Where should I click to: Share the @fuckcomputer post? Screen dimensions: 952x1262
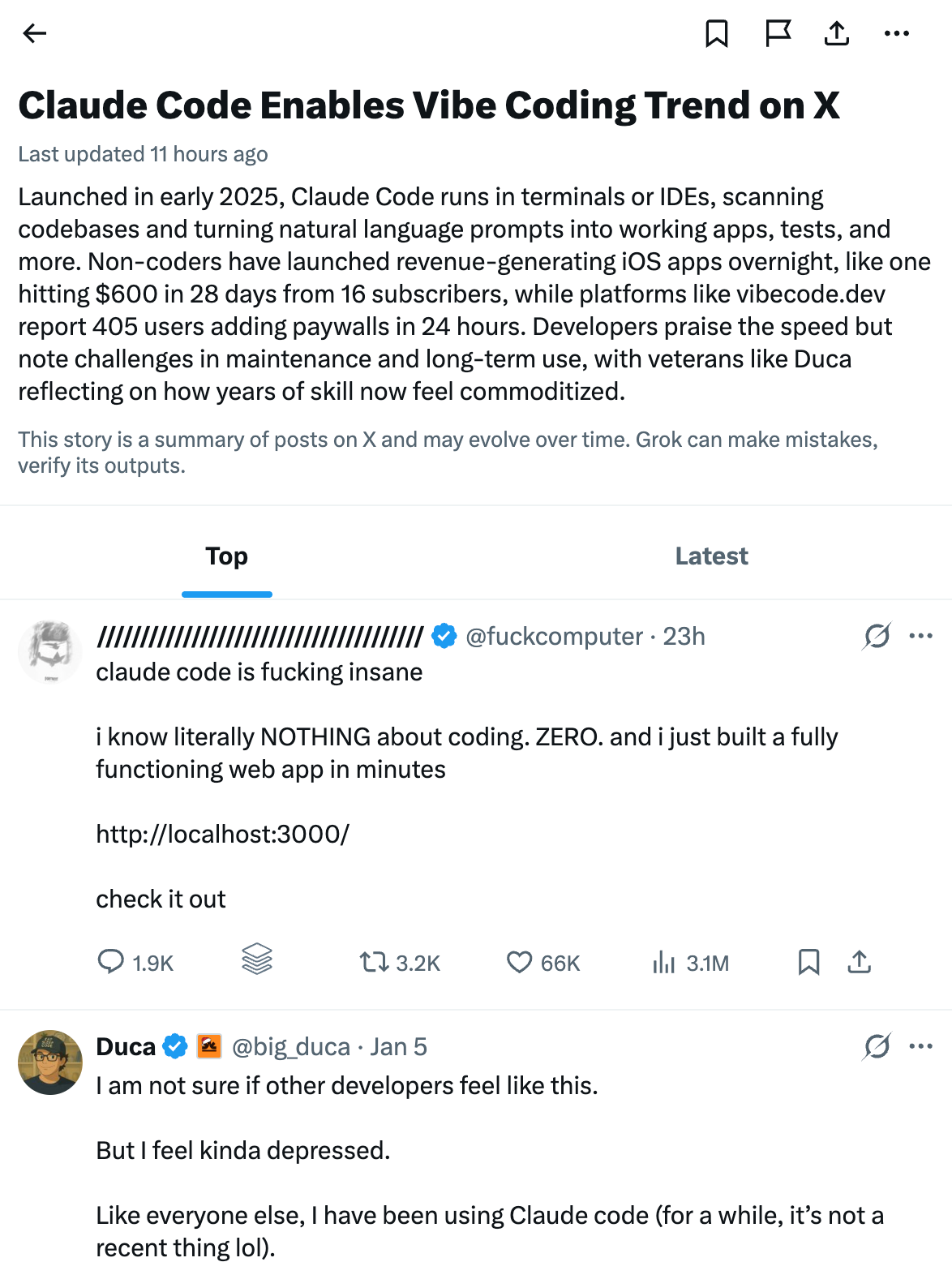(859, 962)
